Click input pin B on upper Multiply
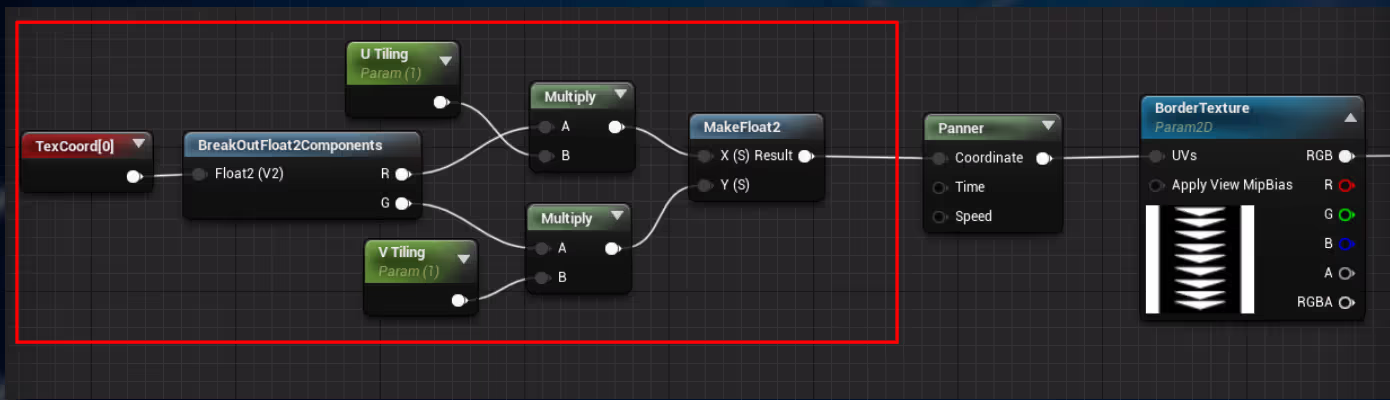The image size is (1390, 400). pyautogui.click(x=545, y=156)
